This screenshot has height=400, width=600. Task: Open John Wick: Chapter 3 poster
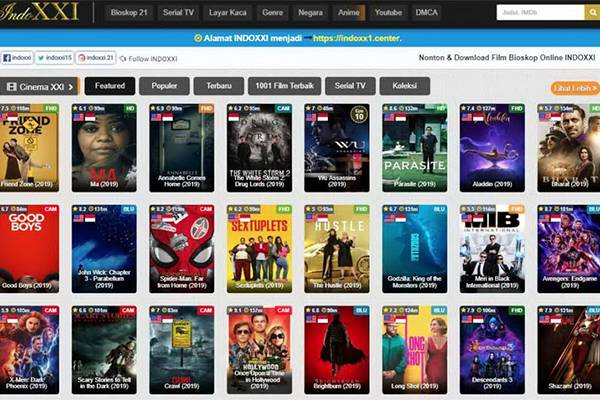pyautogui.click(x=104, y=249)
